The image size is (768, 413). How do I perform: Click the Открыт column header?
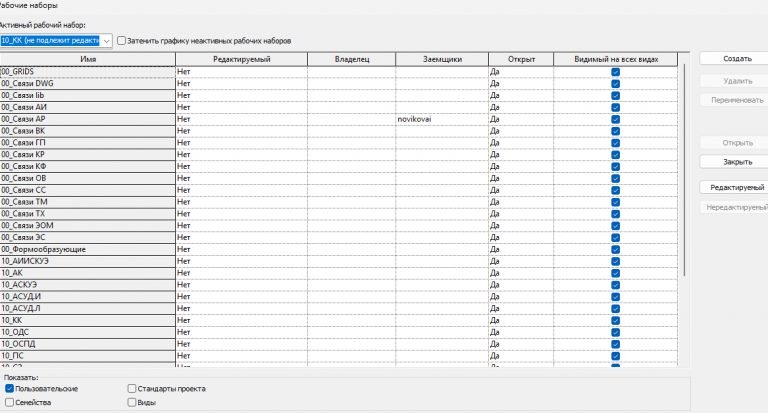(x=521, y=59)
